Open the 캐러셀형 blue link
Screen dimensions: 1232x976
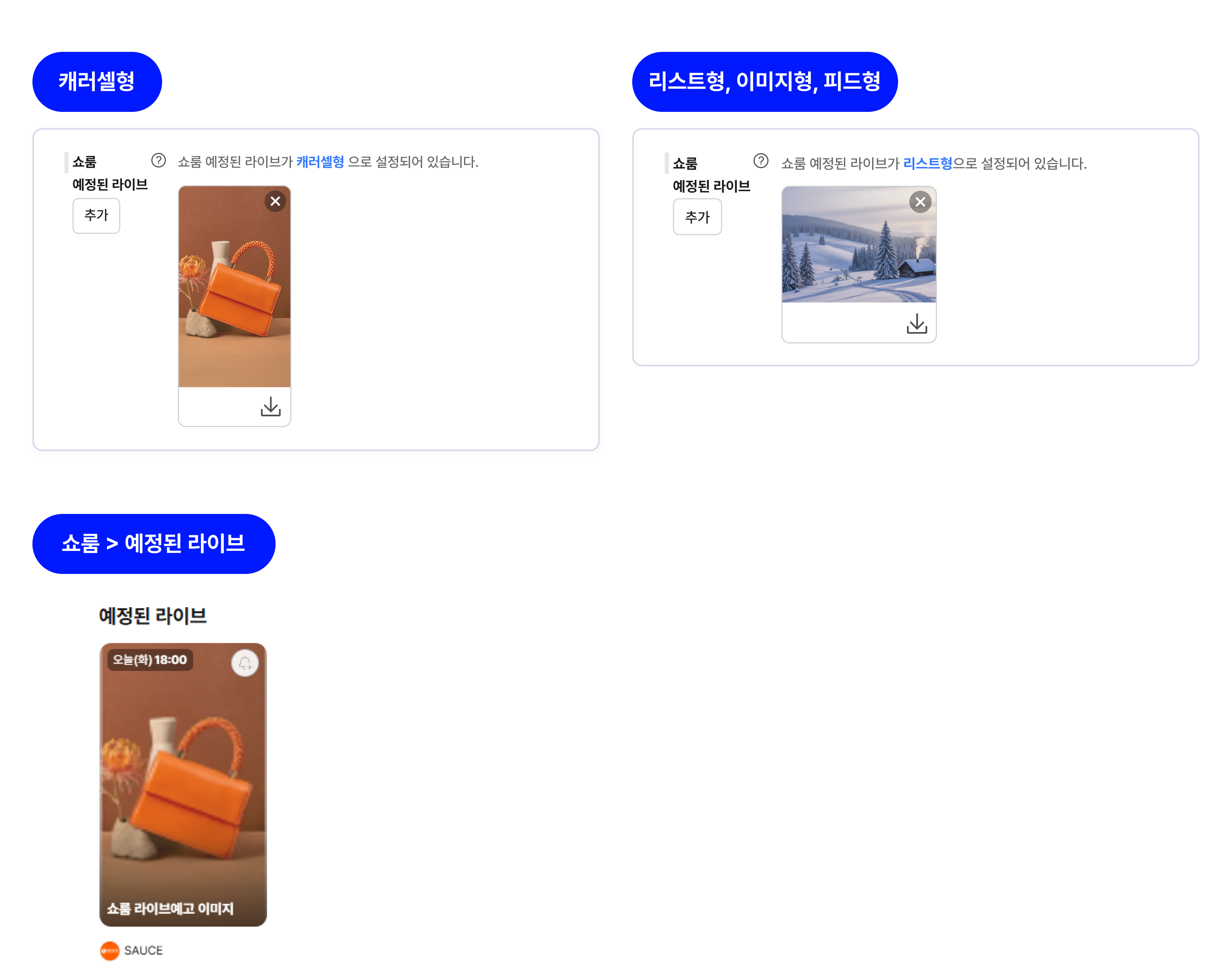(320, 162)
